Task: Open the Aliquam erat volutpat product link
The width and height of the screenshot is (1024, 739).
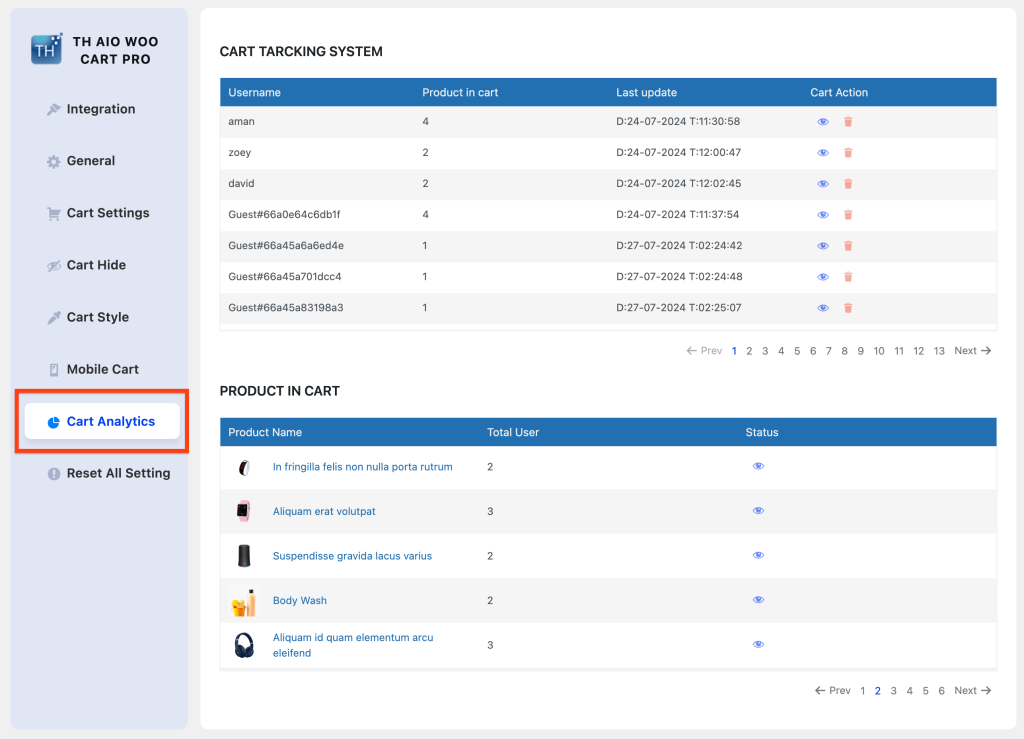Action: tap(324, 511)
